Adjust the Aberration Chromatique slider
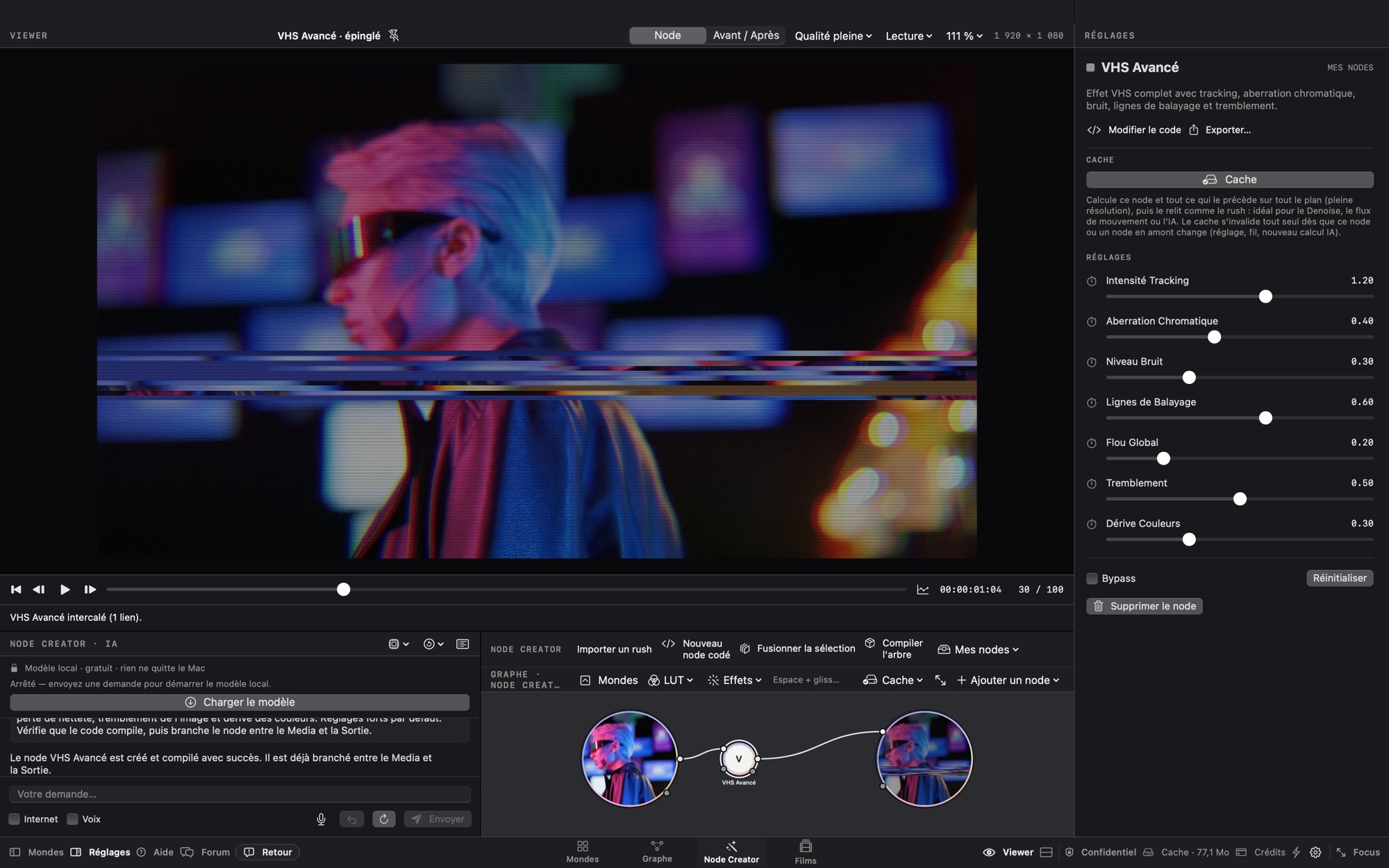 coord(1214,337)
